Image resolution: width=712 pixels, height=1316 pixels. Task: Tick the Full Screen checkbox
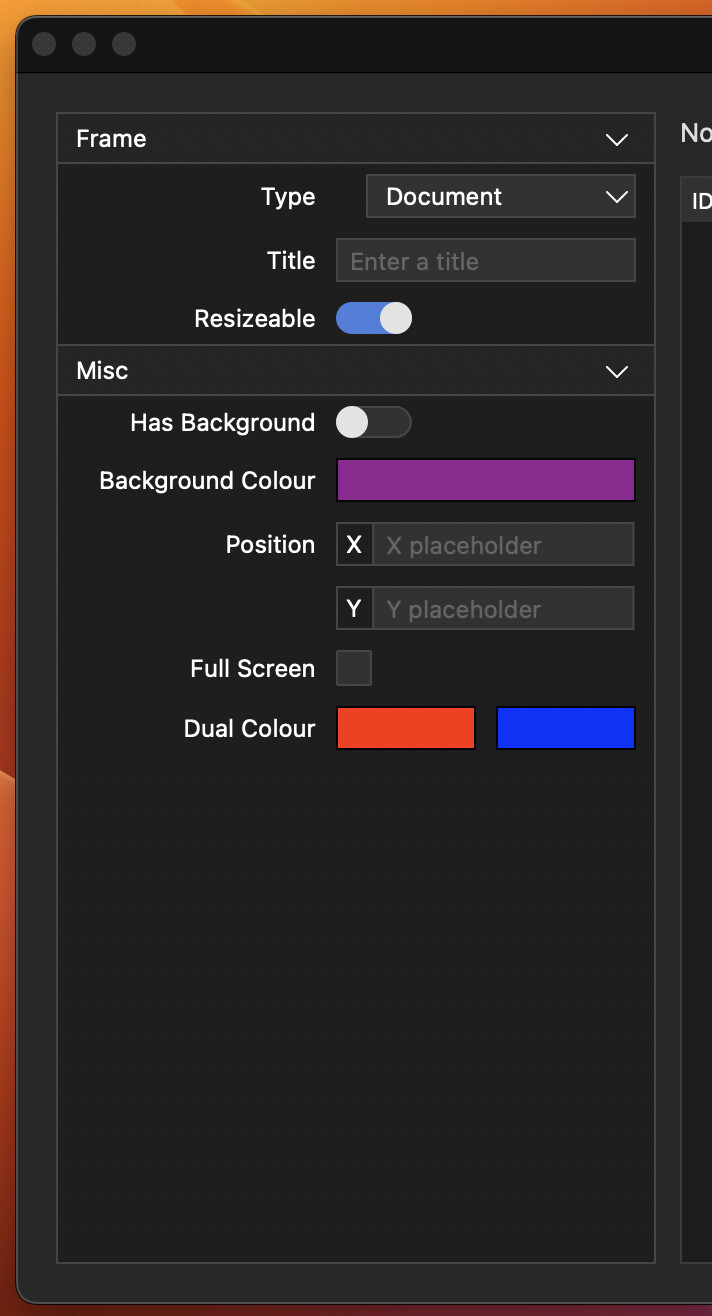(354, 668)
